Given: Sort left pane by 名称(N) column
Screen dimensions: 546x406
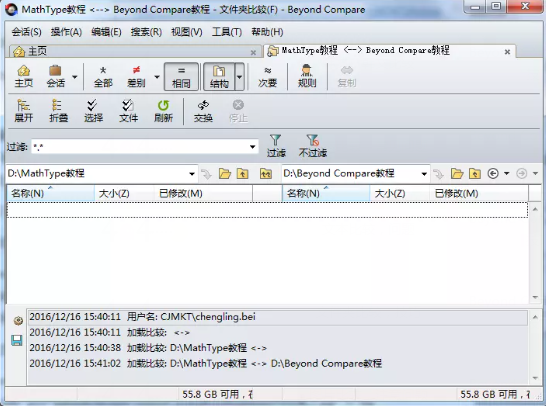Looking at the screenshot, I should 51,193.
